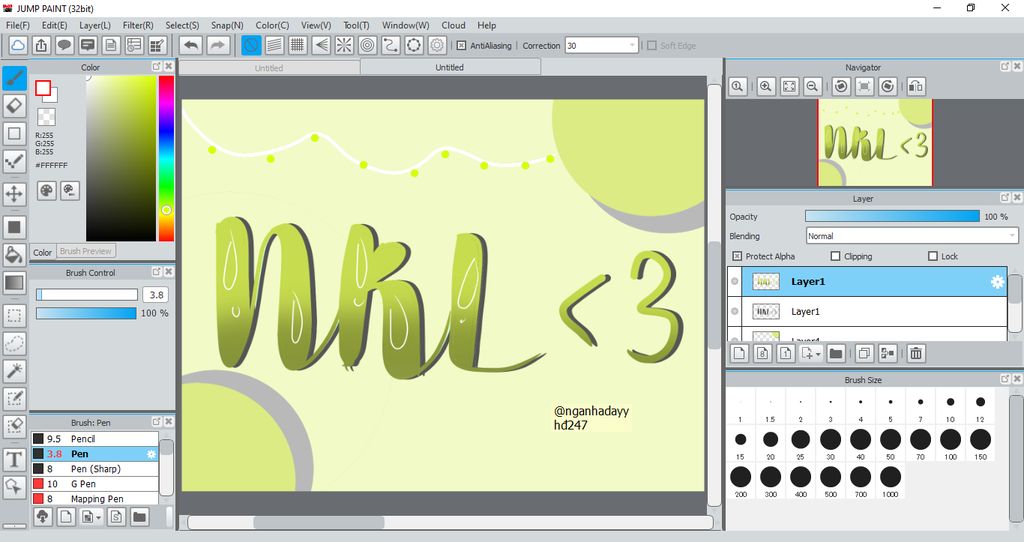The width and height of the screenshot is (1024, 542).
Task: Click the layer Opacity slider
Action: pyautogui.click(x=892, y=216)
